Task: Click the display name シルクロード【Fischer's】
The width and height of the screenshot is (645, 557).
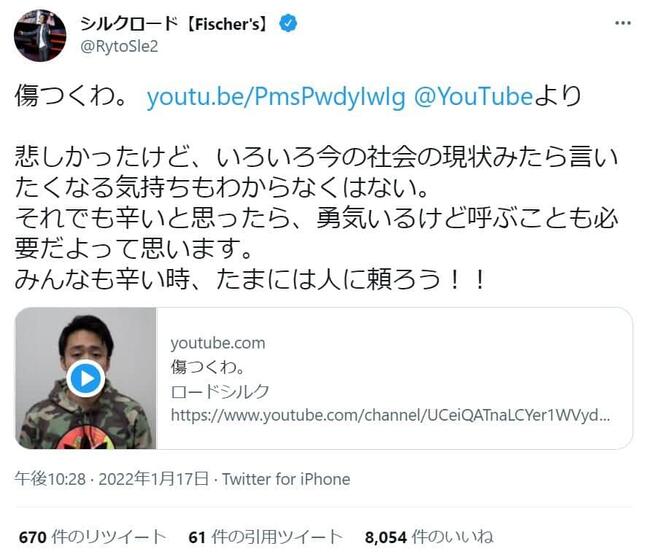Action: (x=174, y=24)
